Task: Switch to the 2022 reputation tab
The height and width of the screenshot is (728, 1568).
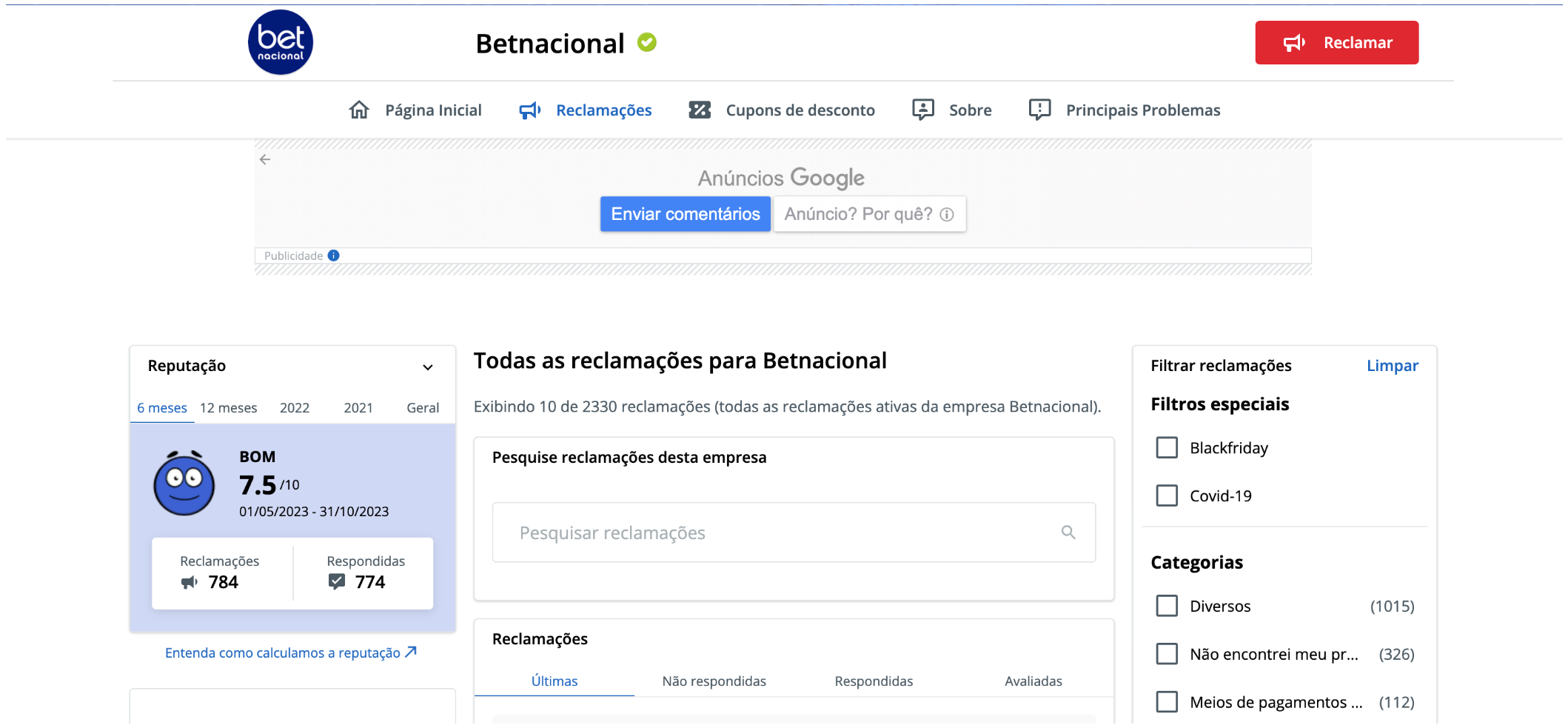Action: pos(295,408)
